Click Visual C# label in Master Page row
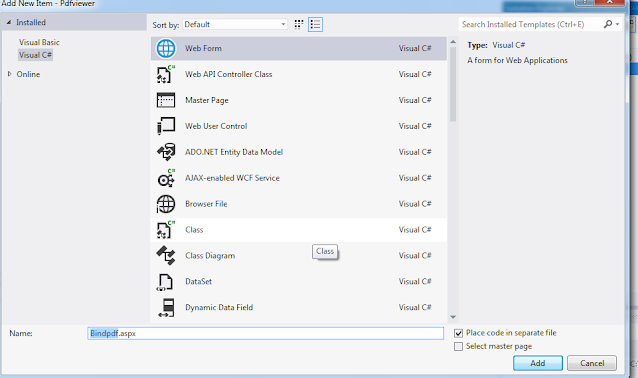This screenshot has width=638, height=378. click(415, 100)
